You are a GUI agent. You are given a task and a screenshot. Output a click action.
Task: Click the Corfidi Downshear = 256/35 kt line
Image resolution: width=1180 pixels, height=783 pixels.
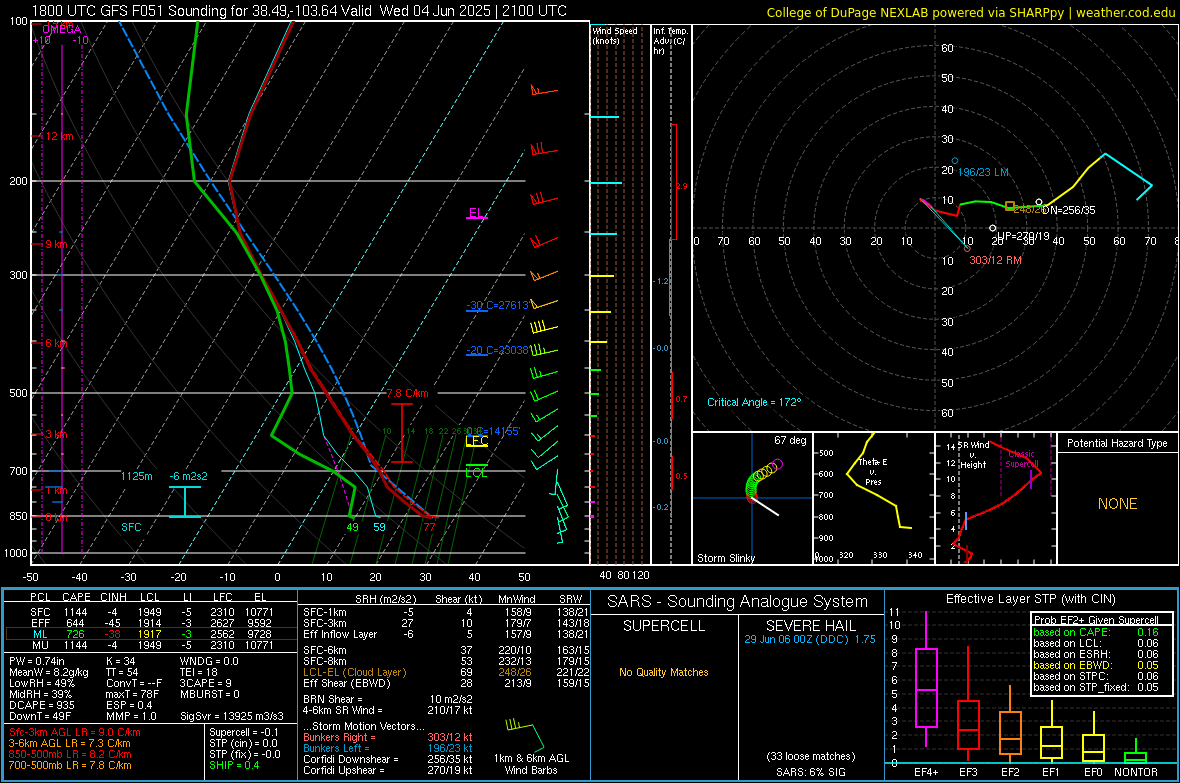point(388,759)
